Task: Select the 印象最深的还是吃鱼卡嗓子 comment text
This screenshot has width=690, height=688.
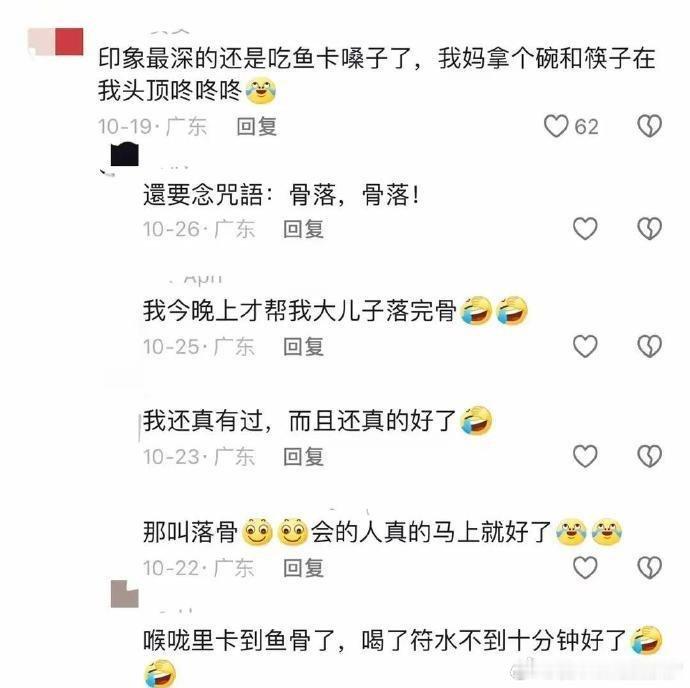Action: pos(377,75)
